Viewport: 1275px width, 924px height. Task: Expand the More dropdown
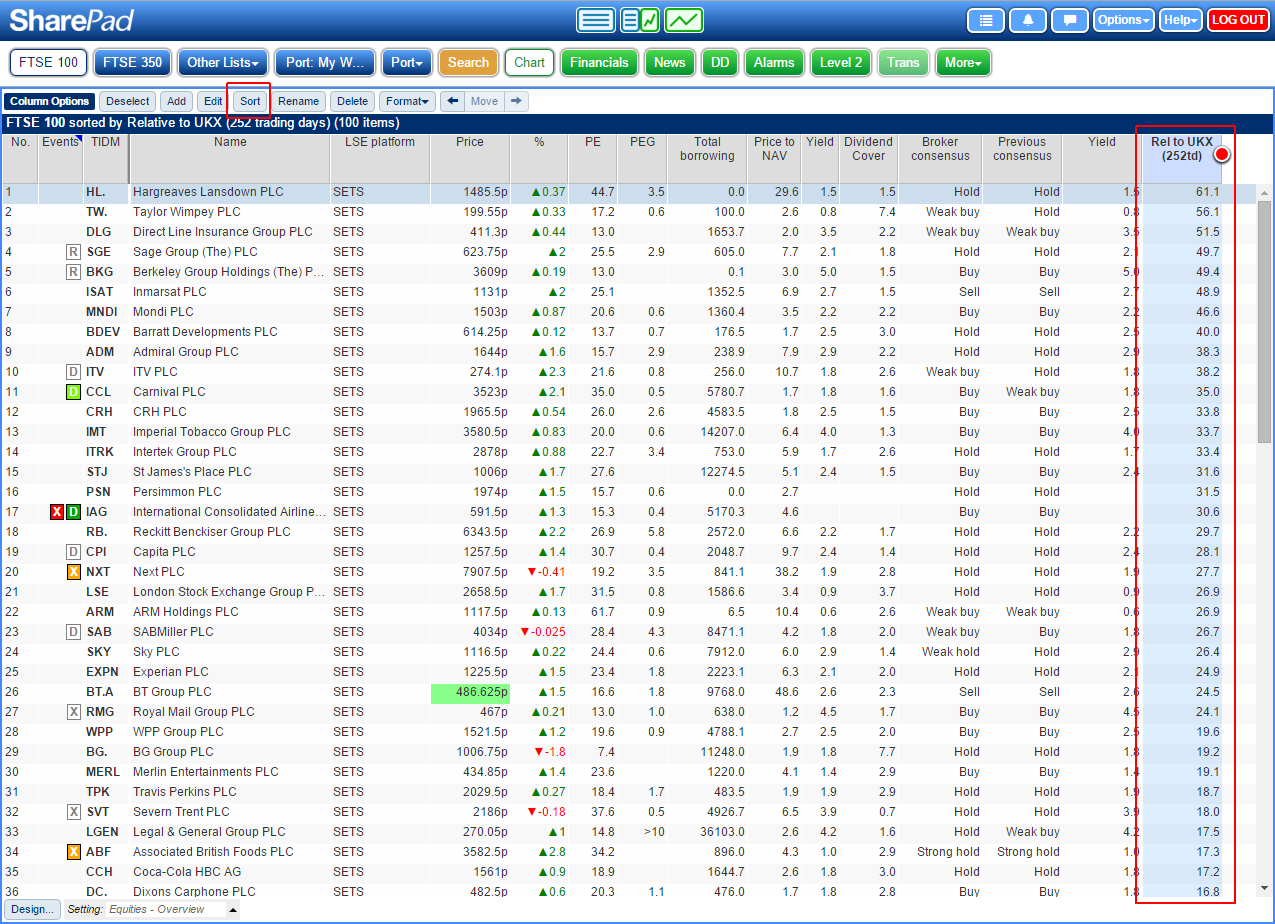(x=963, y=62)
